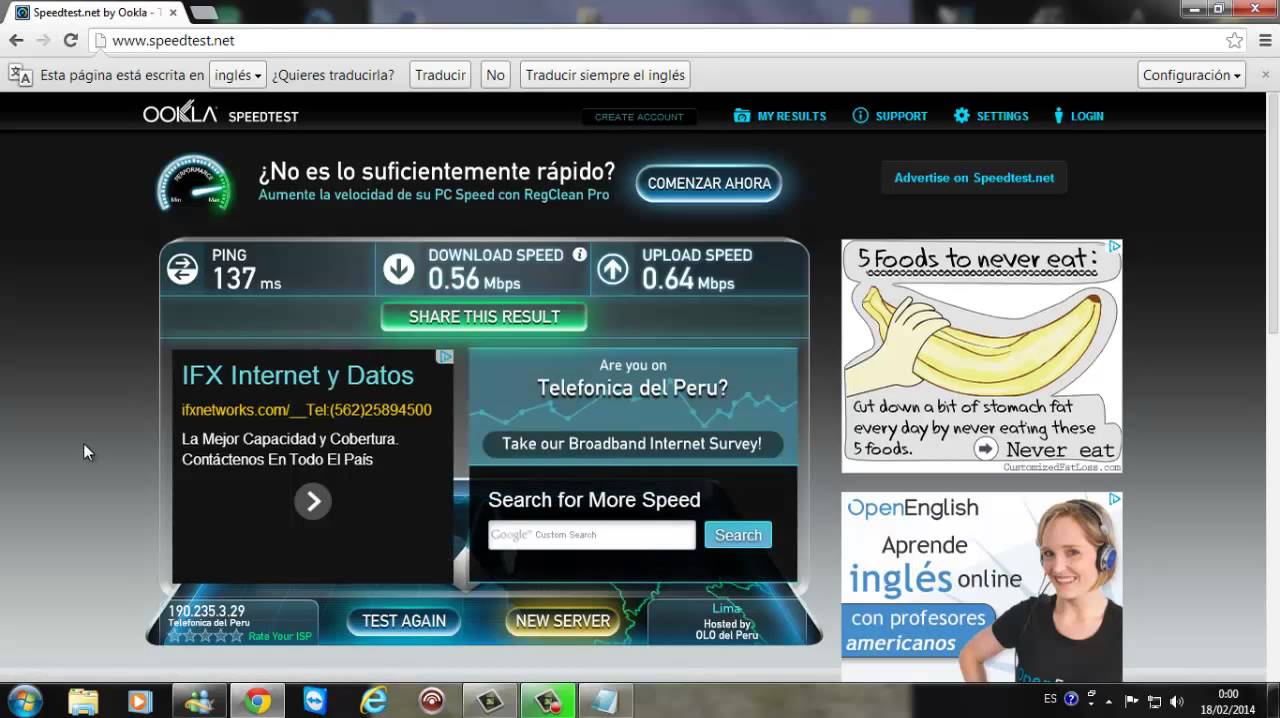Click the IFX Internet y Datos ad title
This screenshot has width=1280, height=718.
[x=298, y=376]
